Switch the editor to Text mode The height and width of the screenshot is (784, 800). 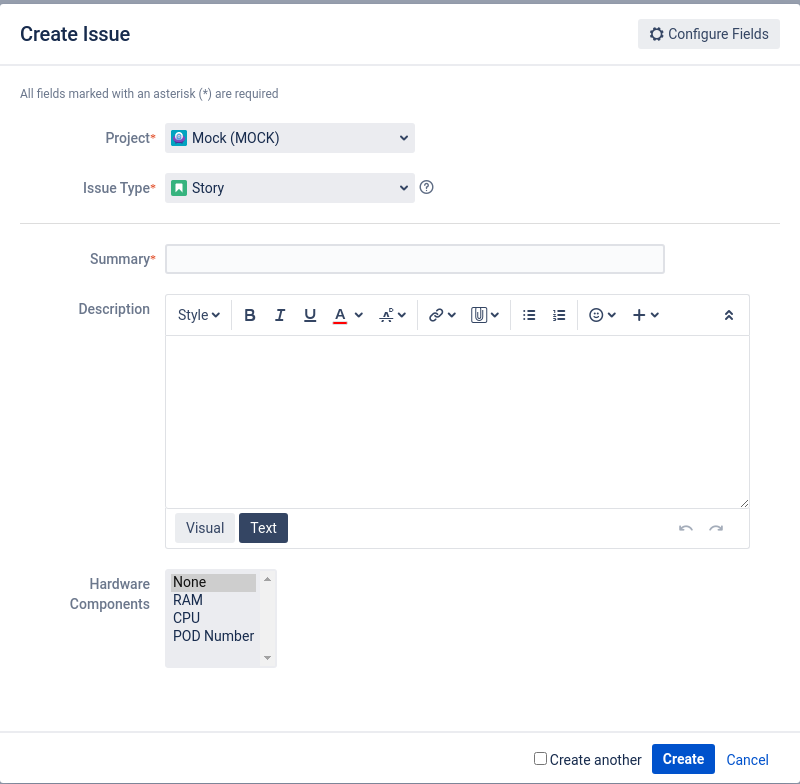263,528
